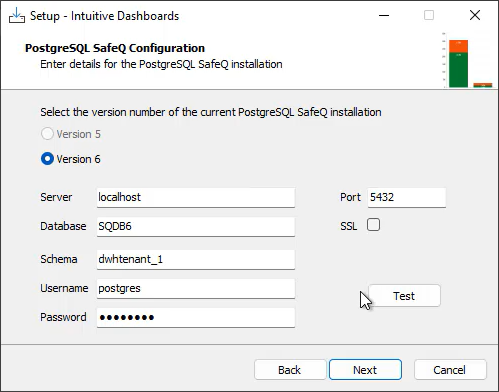Go to the previous step with Back
This screenshot has height=392, width=499.
pos(290,370)
